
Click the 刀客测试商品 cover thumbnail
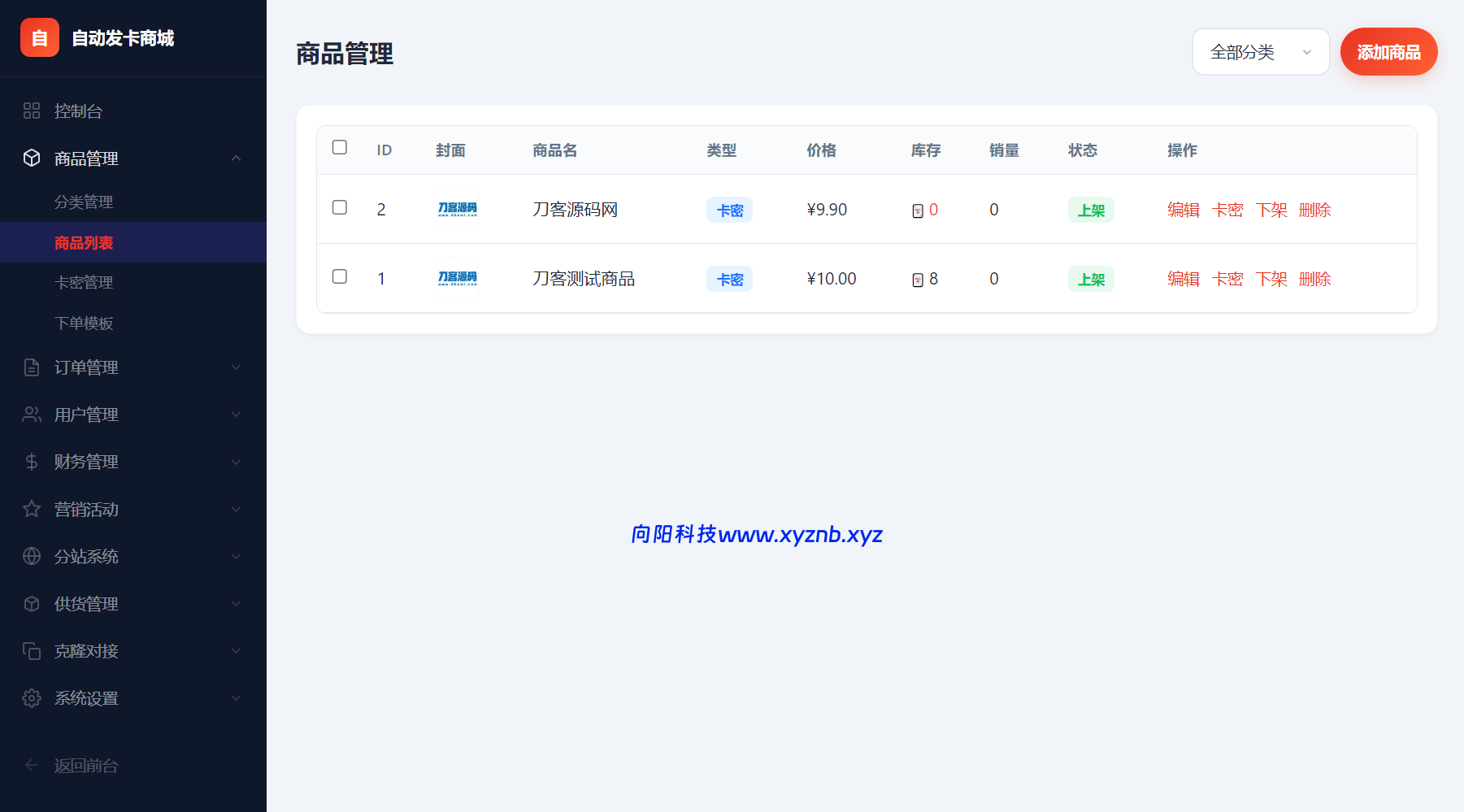point(457,278)
